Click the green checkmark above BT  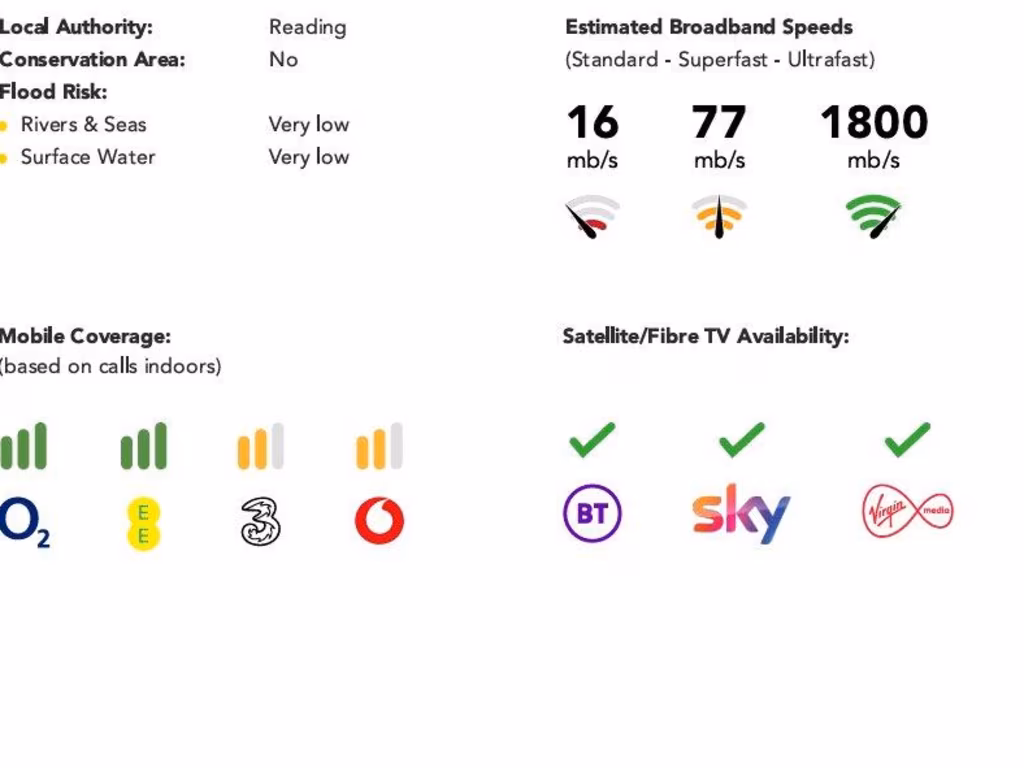point(592,439)
